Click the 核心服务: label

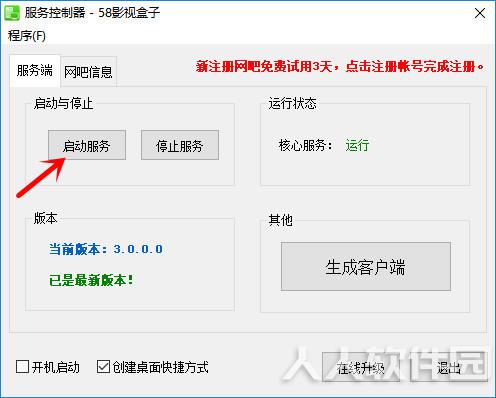click(x=305, y=145)
